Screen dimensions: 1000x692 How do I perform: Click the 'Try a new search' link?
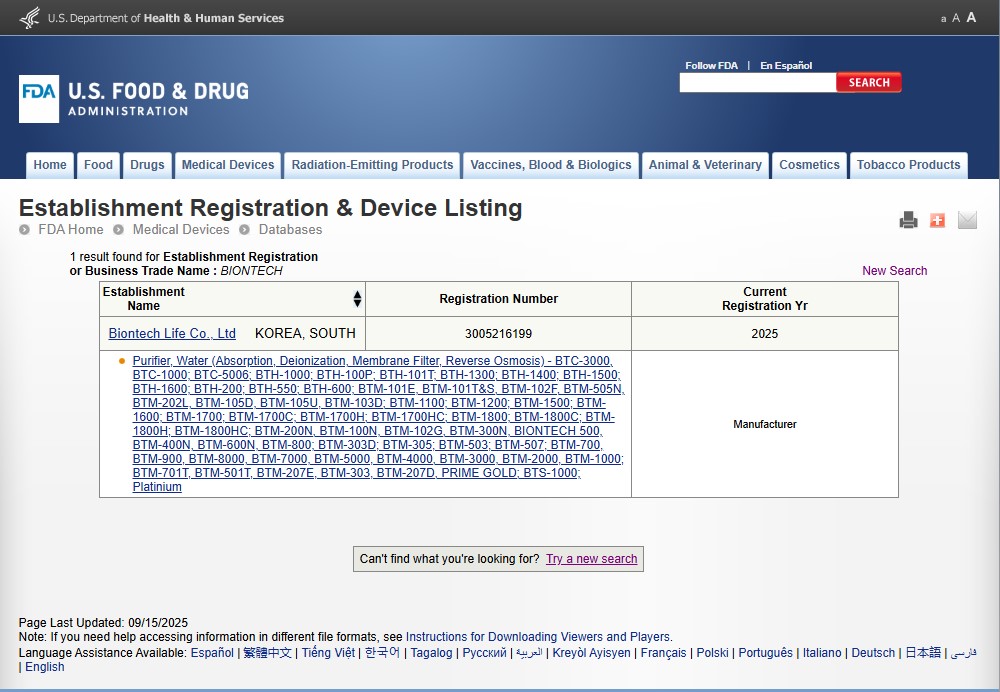[x=591, y=559]
